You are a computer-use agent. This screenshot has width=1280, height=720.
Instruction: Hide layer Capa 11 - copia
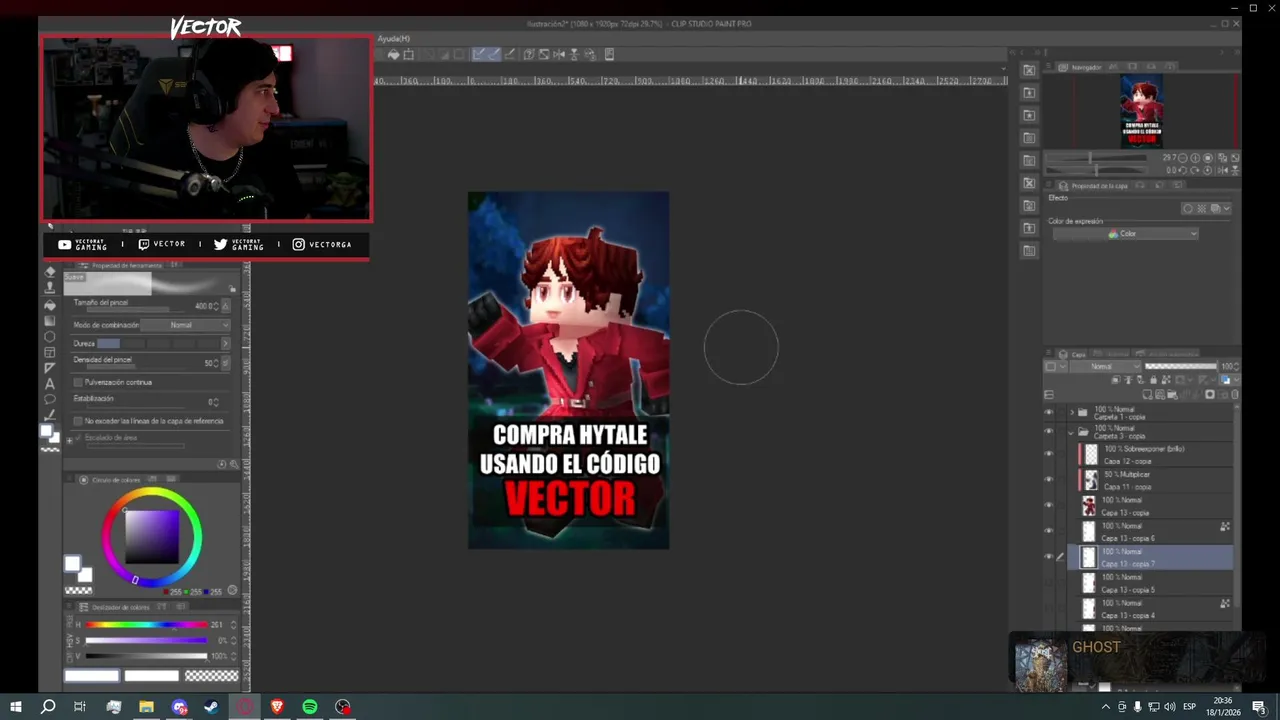pos(1049,479)
